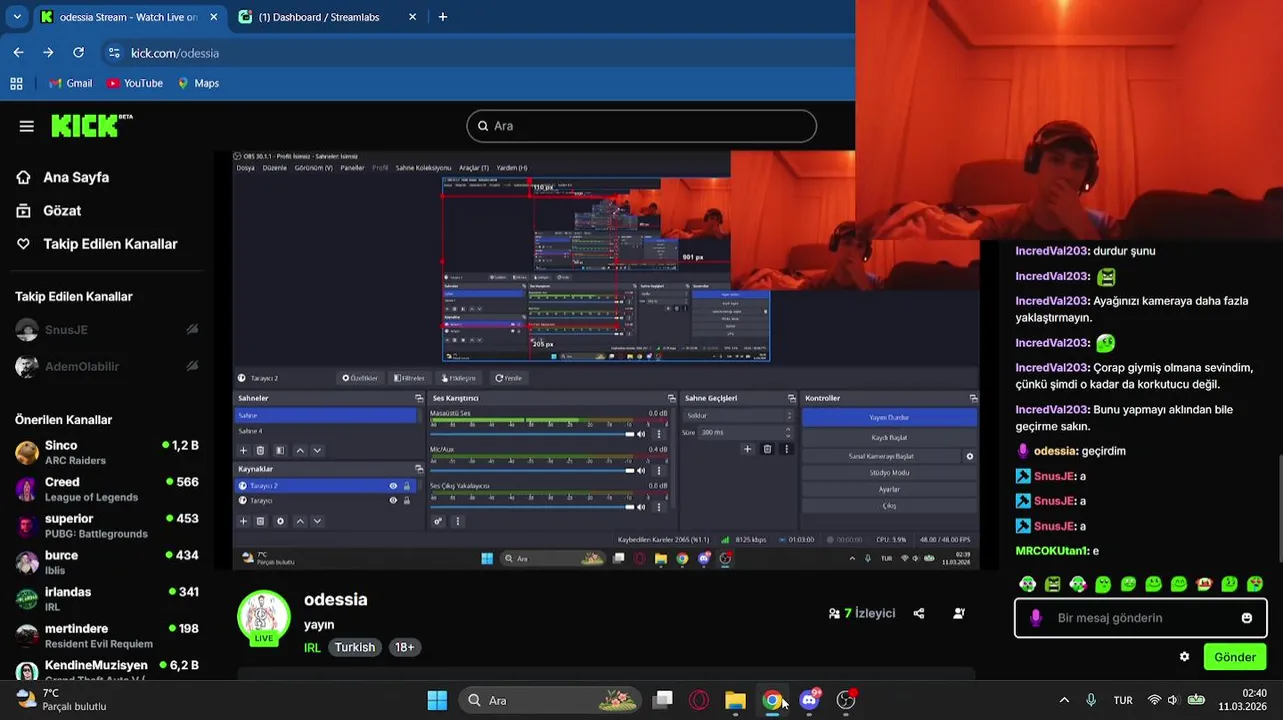Click Yayını Durdur in streamed OBS
Viewport: 1283px width, 720px height.
coord(889,417)
